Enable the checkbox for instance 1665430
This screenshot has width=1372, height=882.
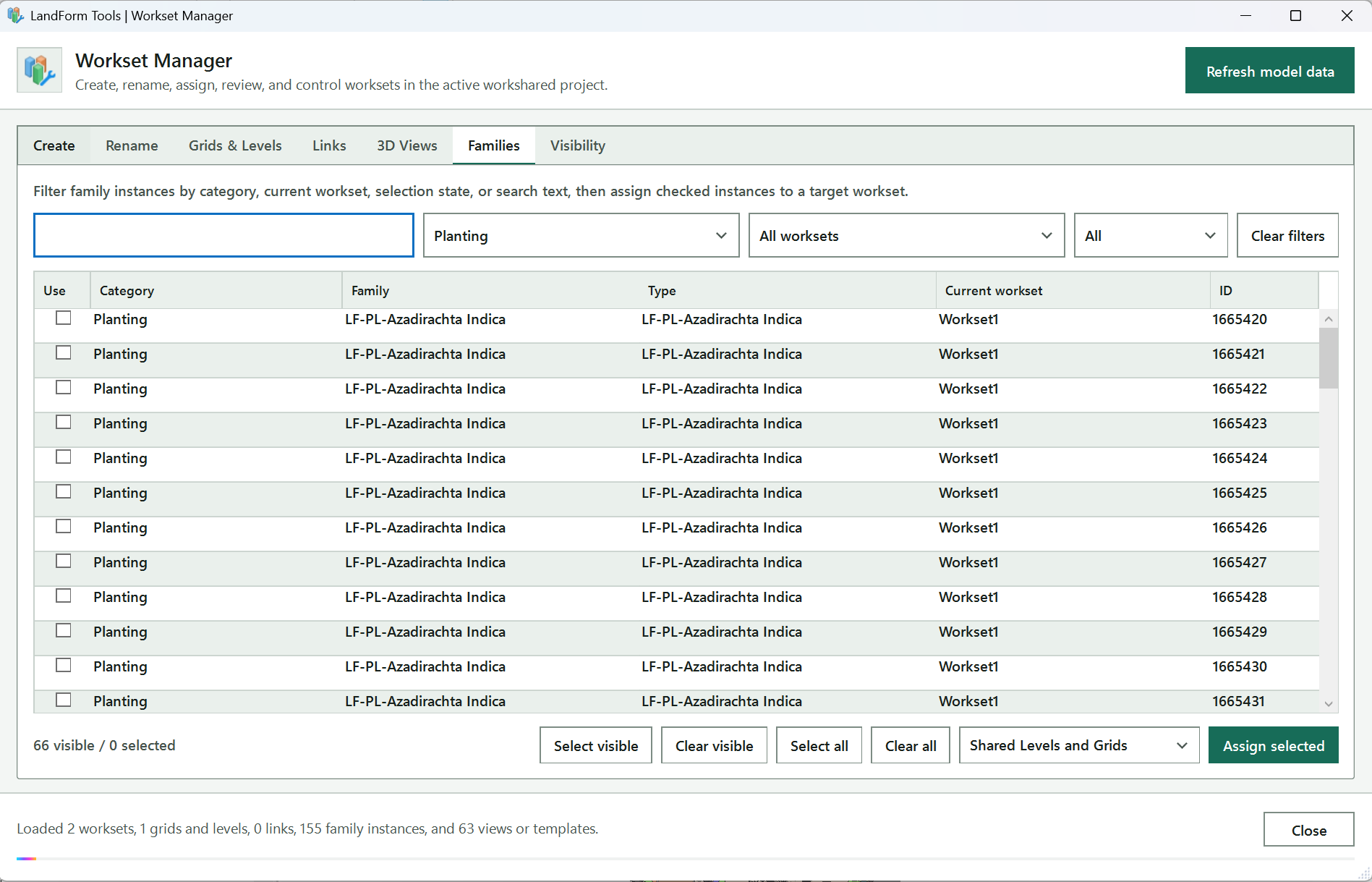[x=64, y=666]
